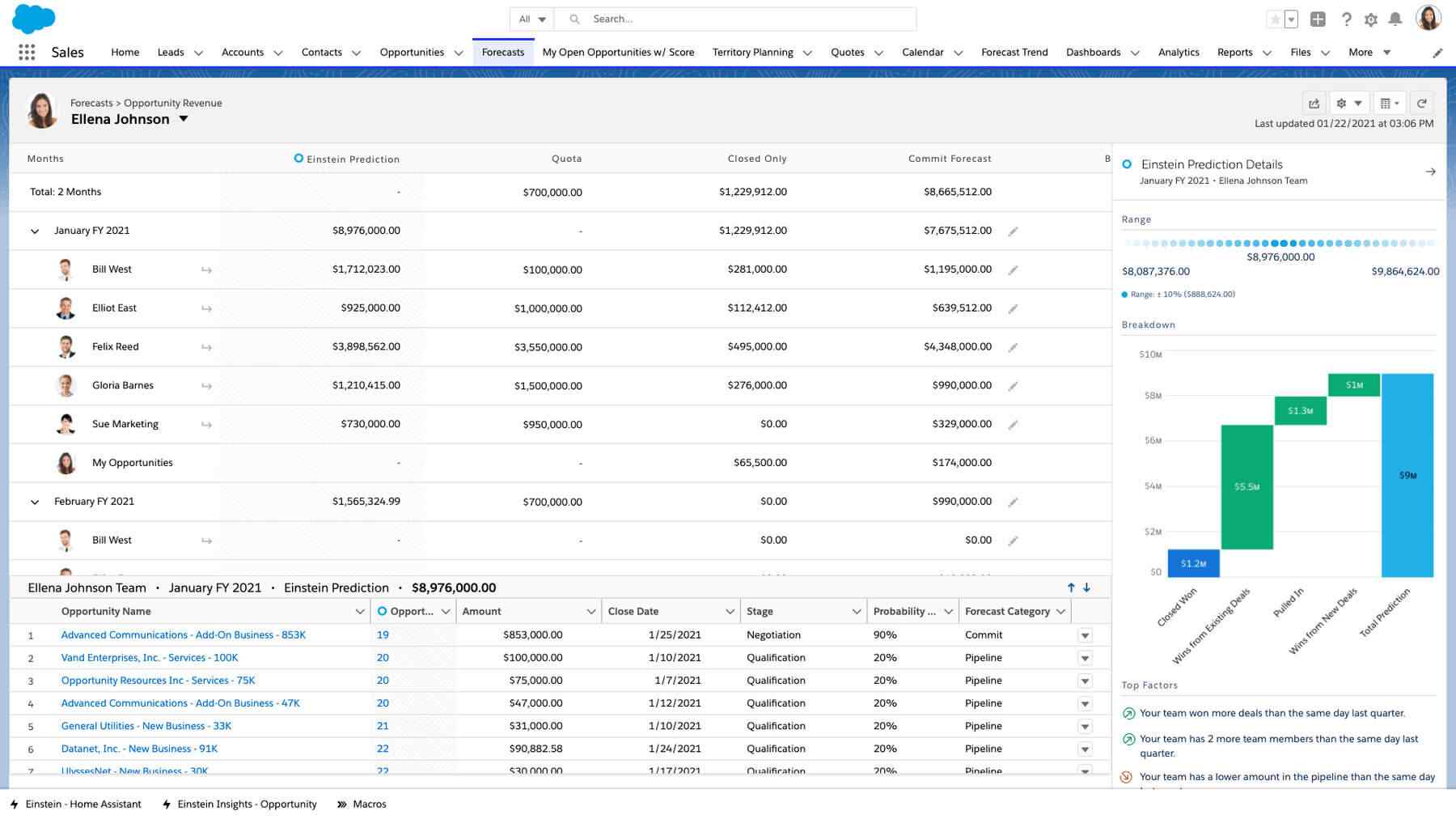Screen dimensions: 1456x819
Task: Open the global actions plus icon
Action: (1318, 19)
